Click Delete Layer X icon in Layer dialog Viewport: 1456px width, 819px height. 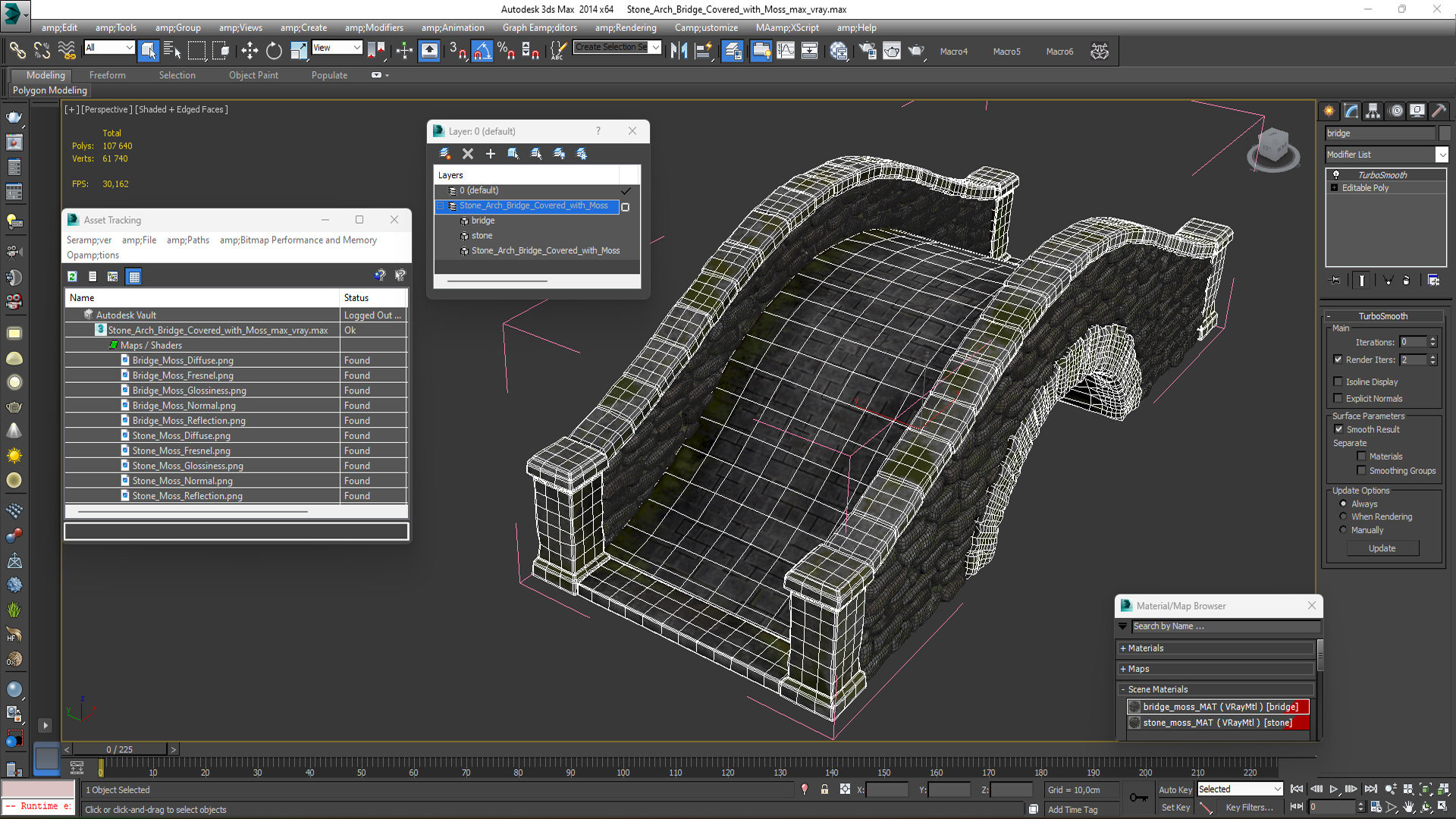point(468,153)
